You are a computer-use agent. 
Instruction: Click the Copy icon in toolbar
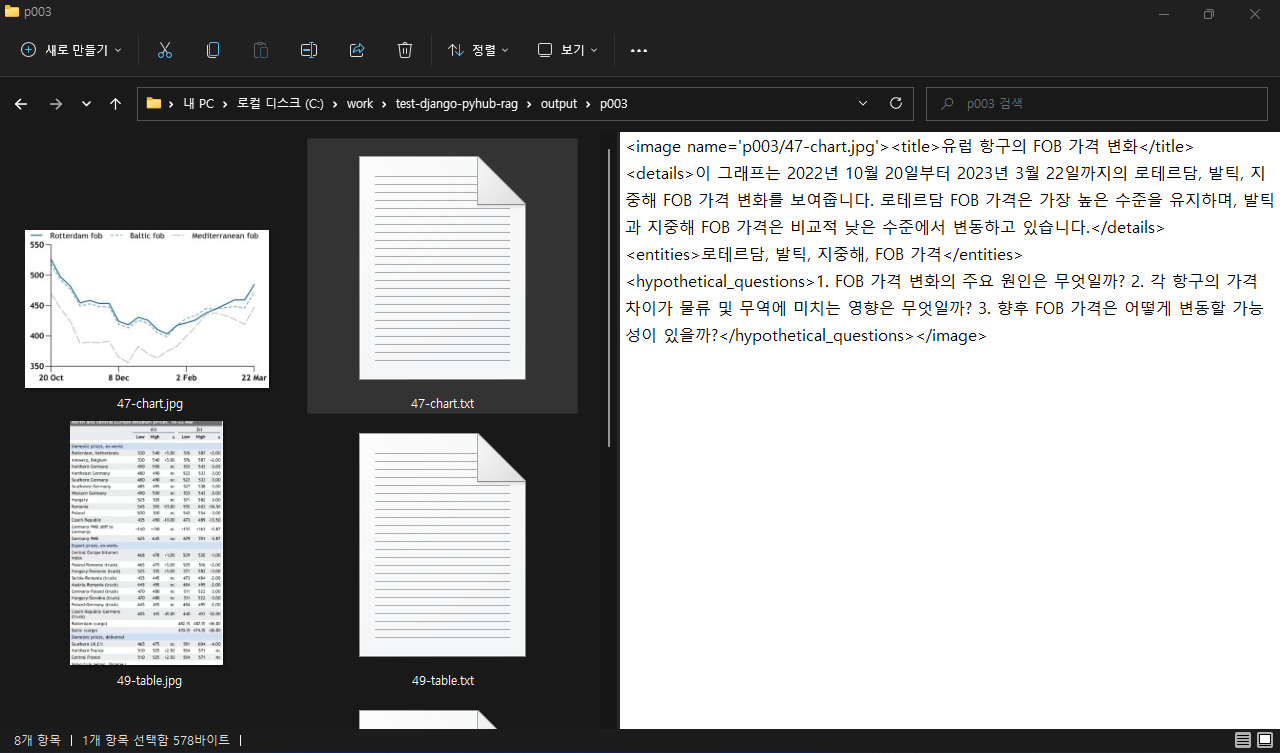213,50
